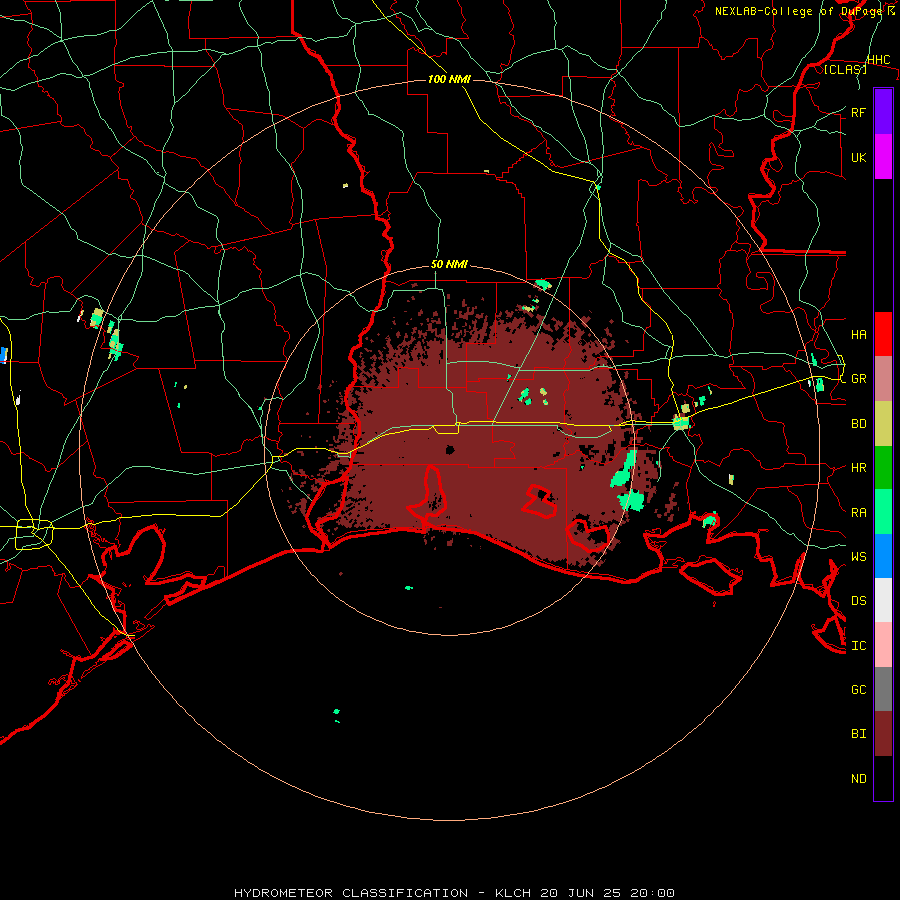
Task: Click the HA red legend swatch
Action: (883, 334)
